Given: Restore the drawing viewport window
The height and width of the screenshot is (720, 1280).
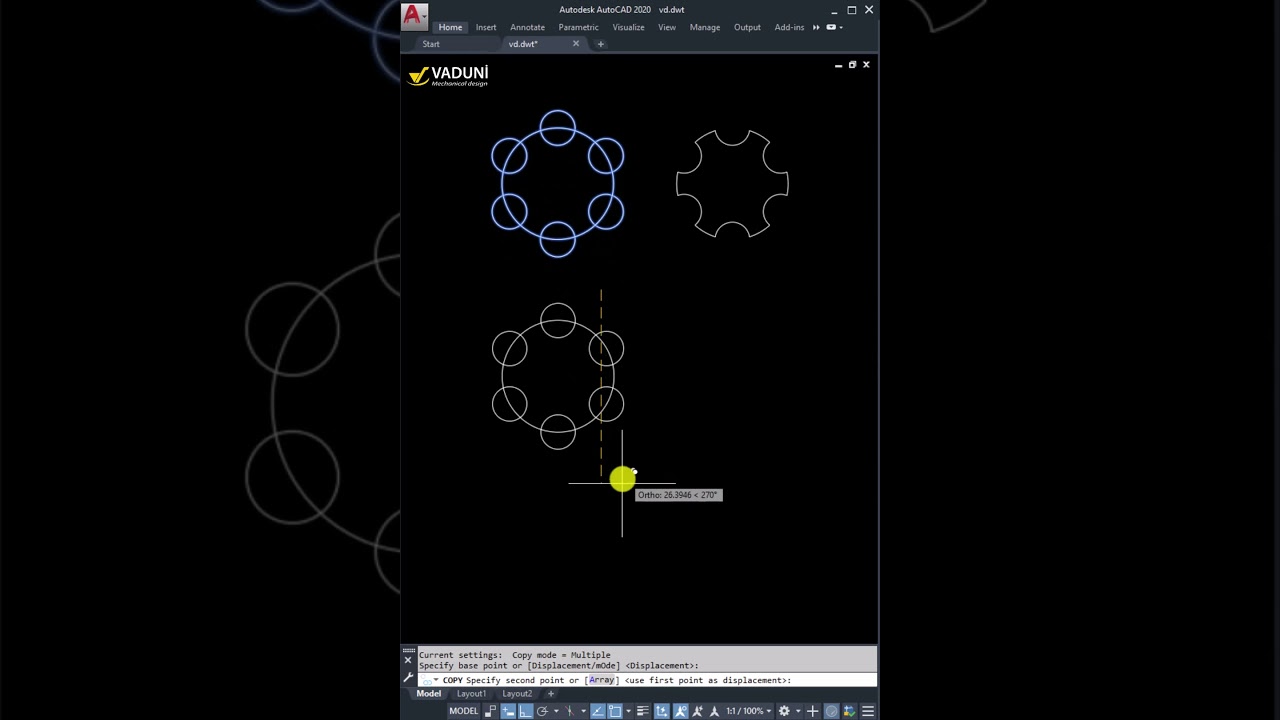Looking at the screenshot, I should [x=852, y=65].
